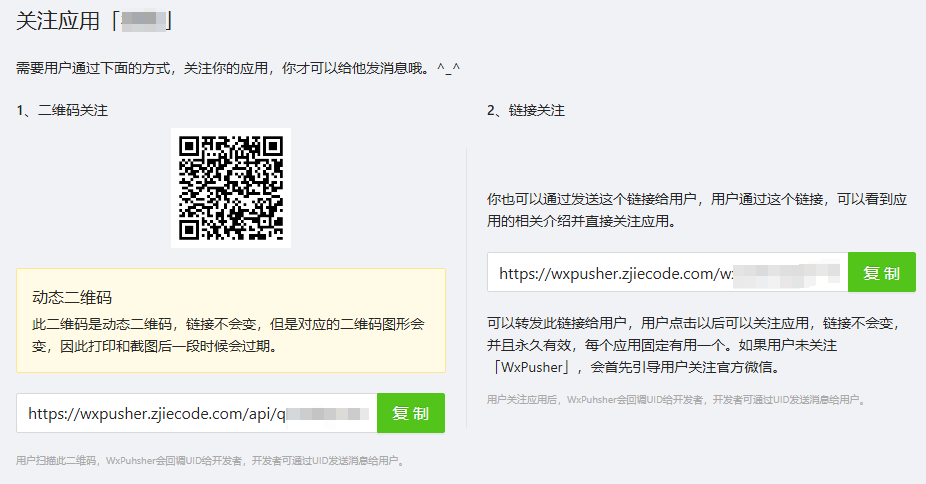Viewport: 926px width, 484px height.
Task: Click the blurred portion of the right URL
Action: coord(790,272)
